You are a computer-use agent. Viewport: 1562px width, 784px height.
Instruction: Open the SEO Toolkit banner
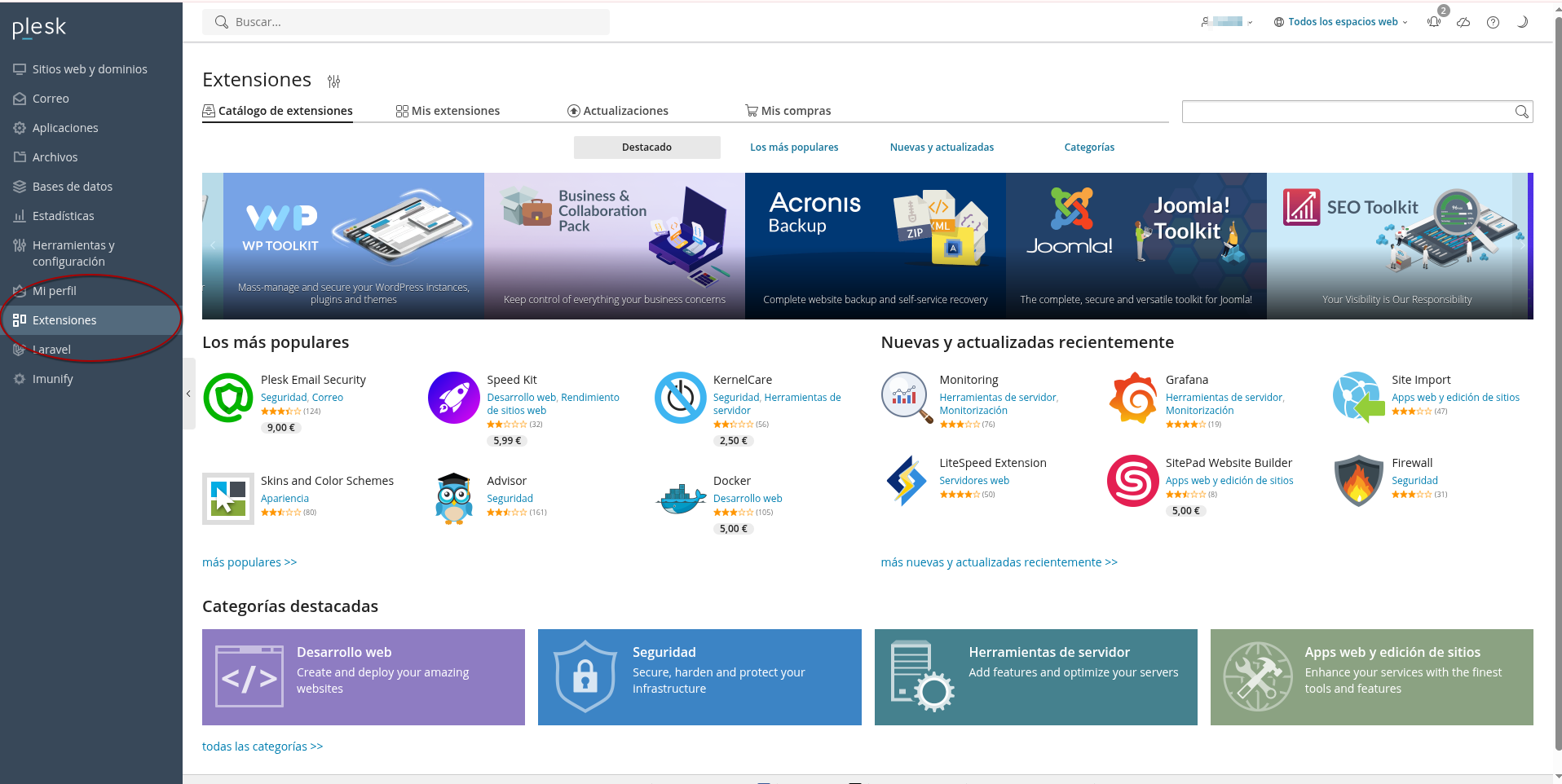tap(1397, 246)
